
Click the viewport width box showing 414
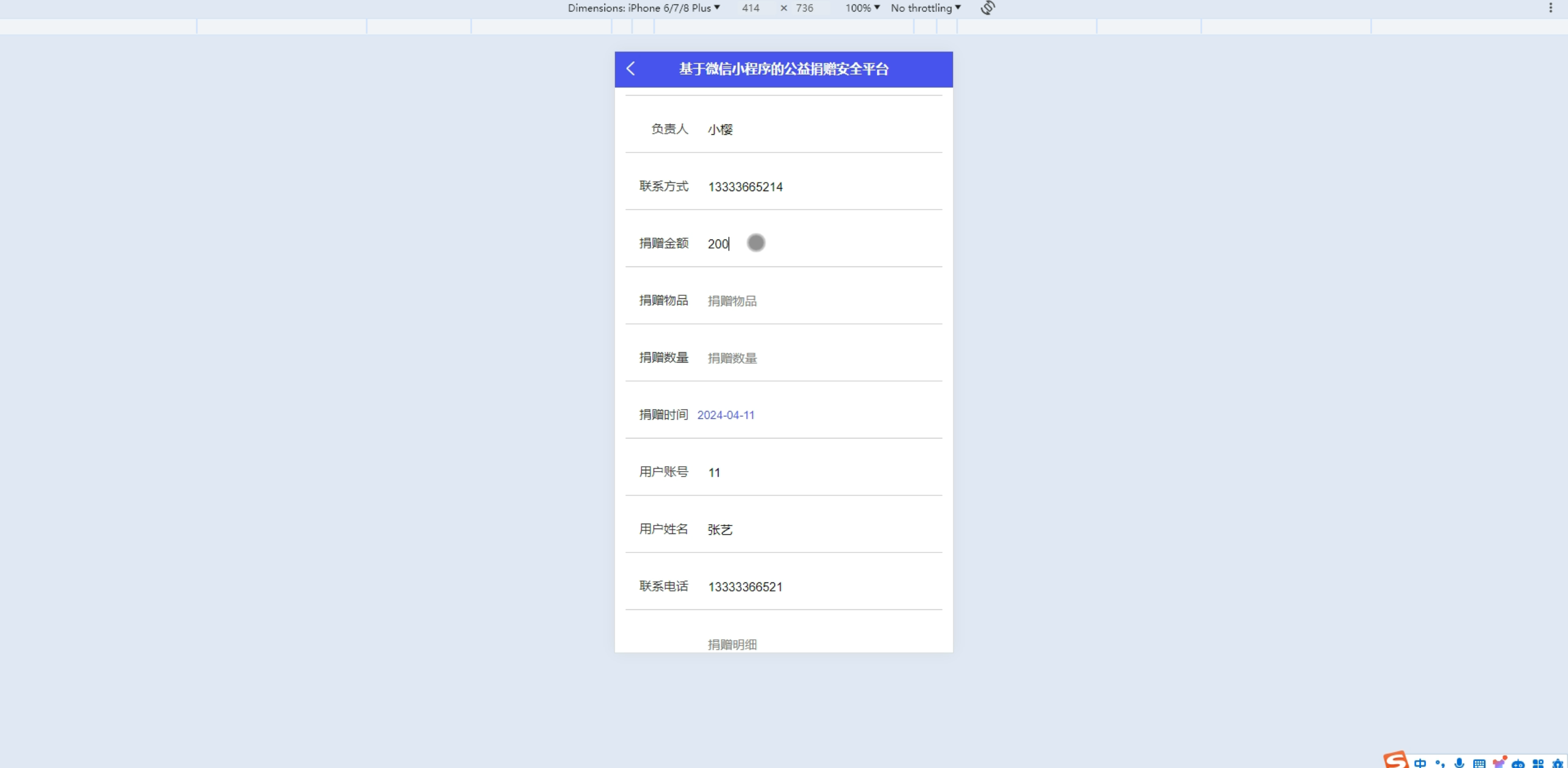point(750,8)
